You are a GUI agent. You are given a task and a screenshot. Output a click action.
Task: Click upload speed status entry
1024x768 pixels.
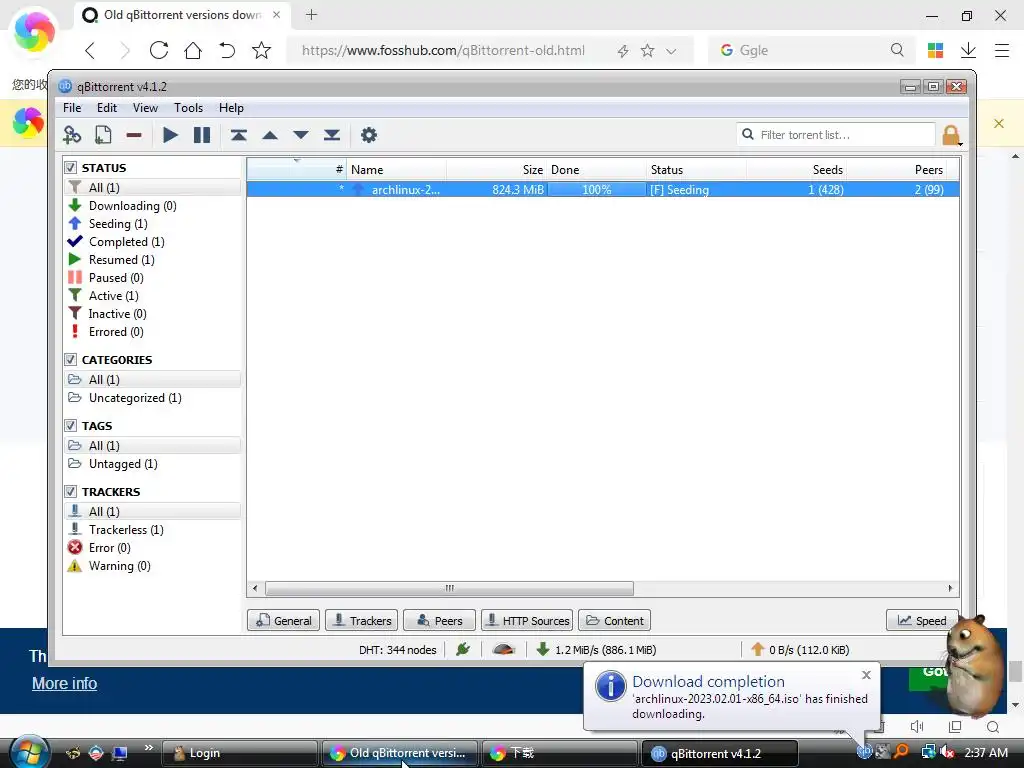(x=800, y=650)
